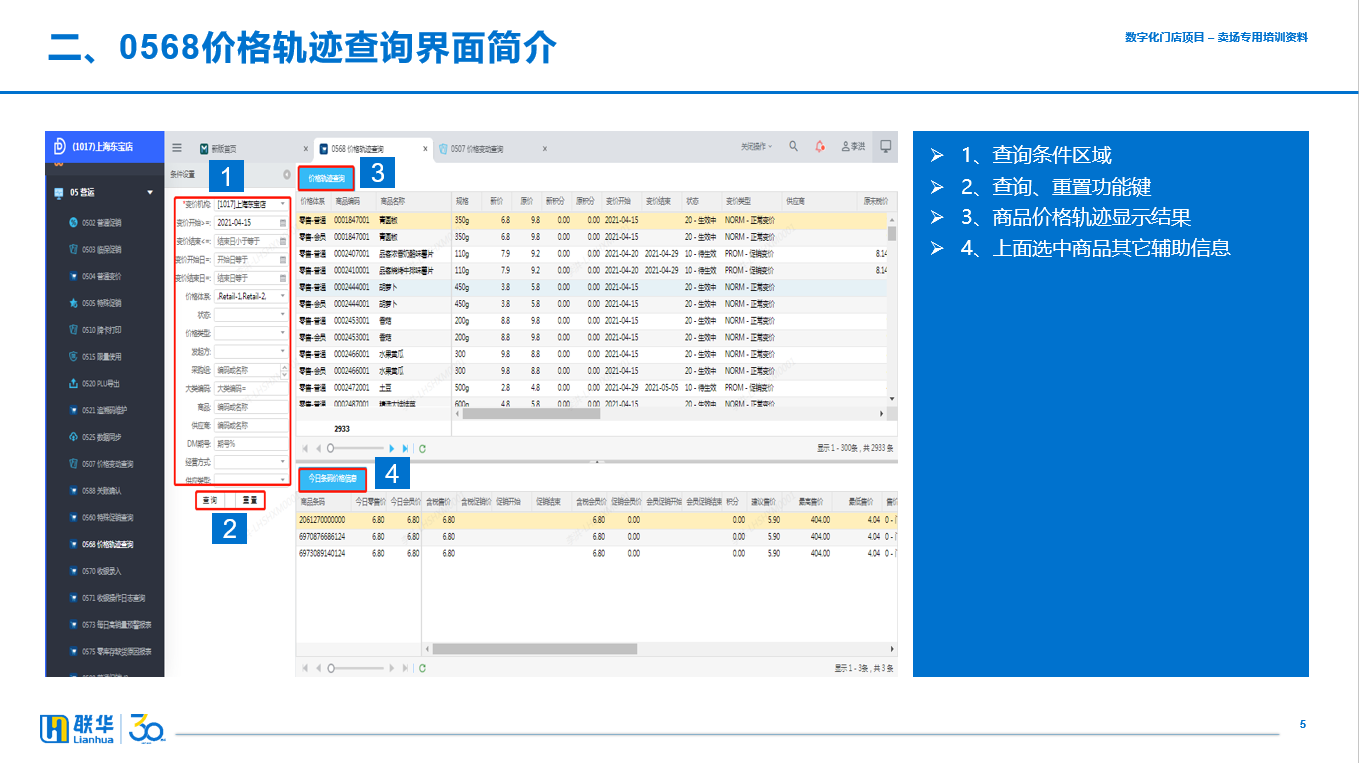Click the store logo icon beside (1017)上海东宝店
The image size is (1359, 763).
click(59, 145)
